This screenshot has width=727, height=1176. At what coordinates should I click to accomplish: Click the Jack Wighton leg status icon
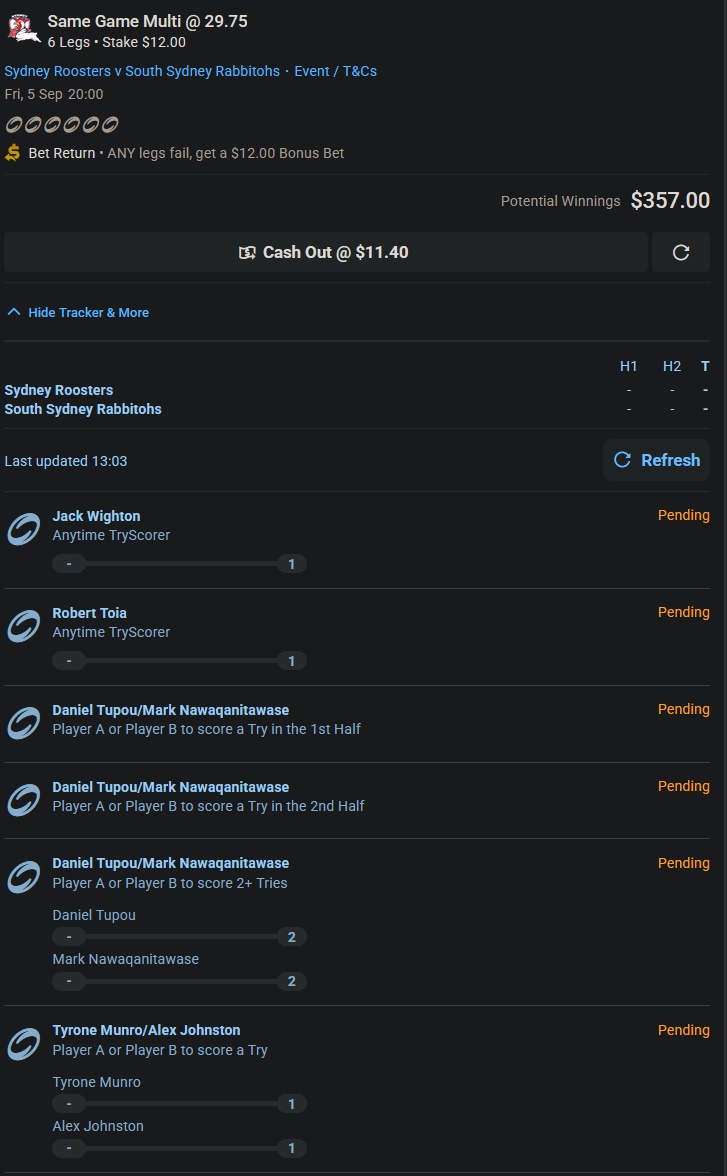(x=23, y=530)
